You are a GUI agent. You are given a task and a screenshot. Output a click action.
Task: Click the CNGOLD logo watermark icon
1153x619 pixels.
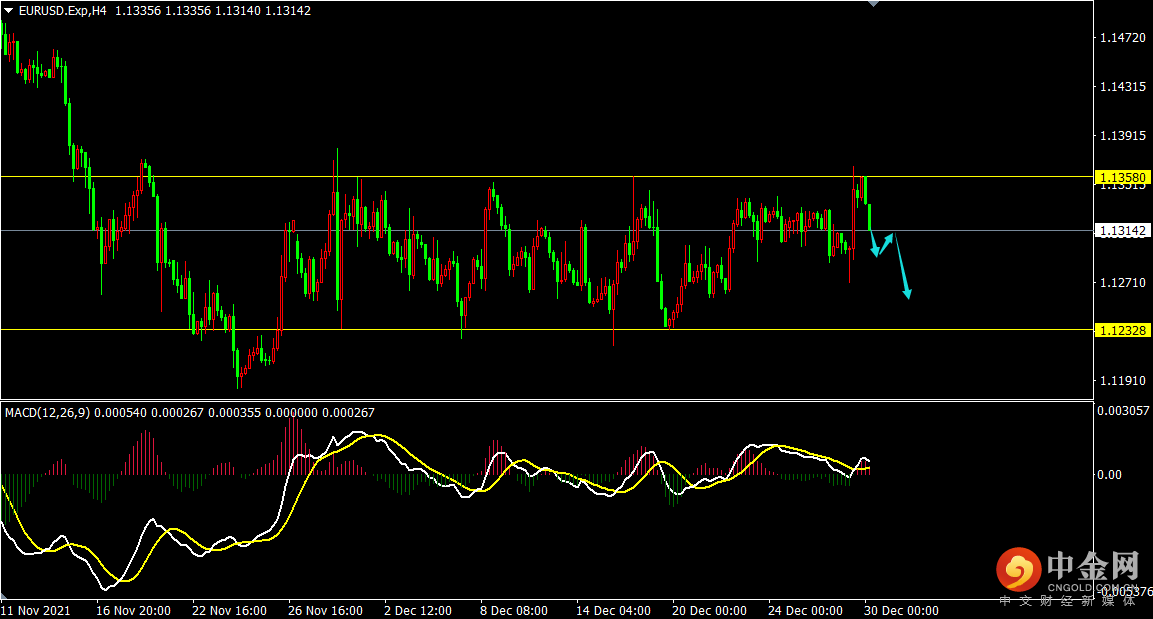(x=1018, y=569)
